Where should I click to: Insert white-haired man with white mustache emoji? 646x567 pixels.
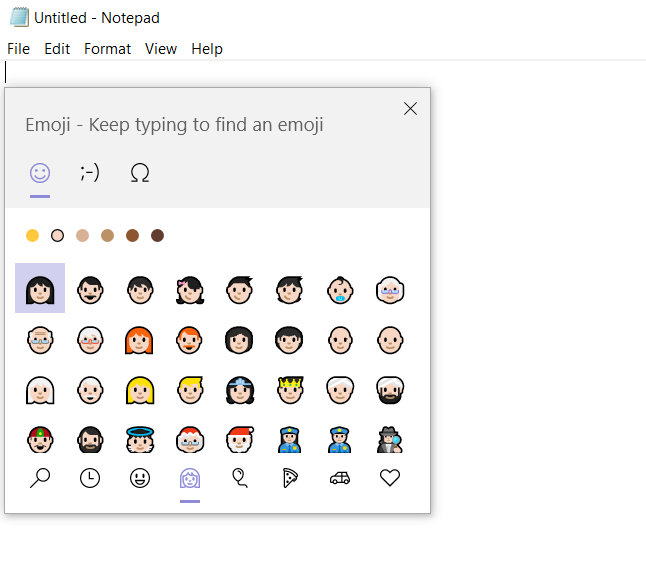tap(90, 390)
